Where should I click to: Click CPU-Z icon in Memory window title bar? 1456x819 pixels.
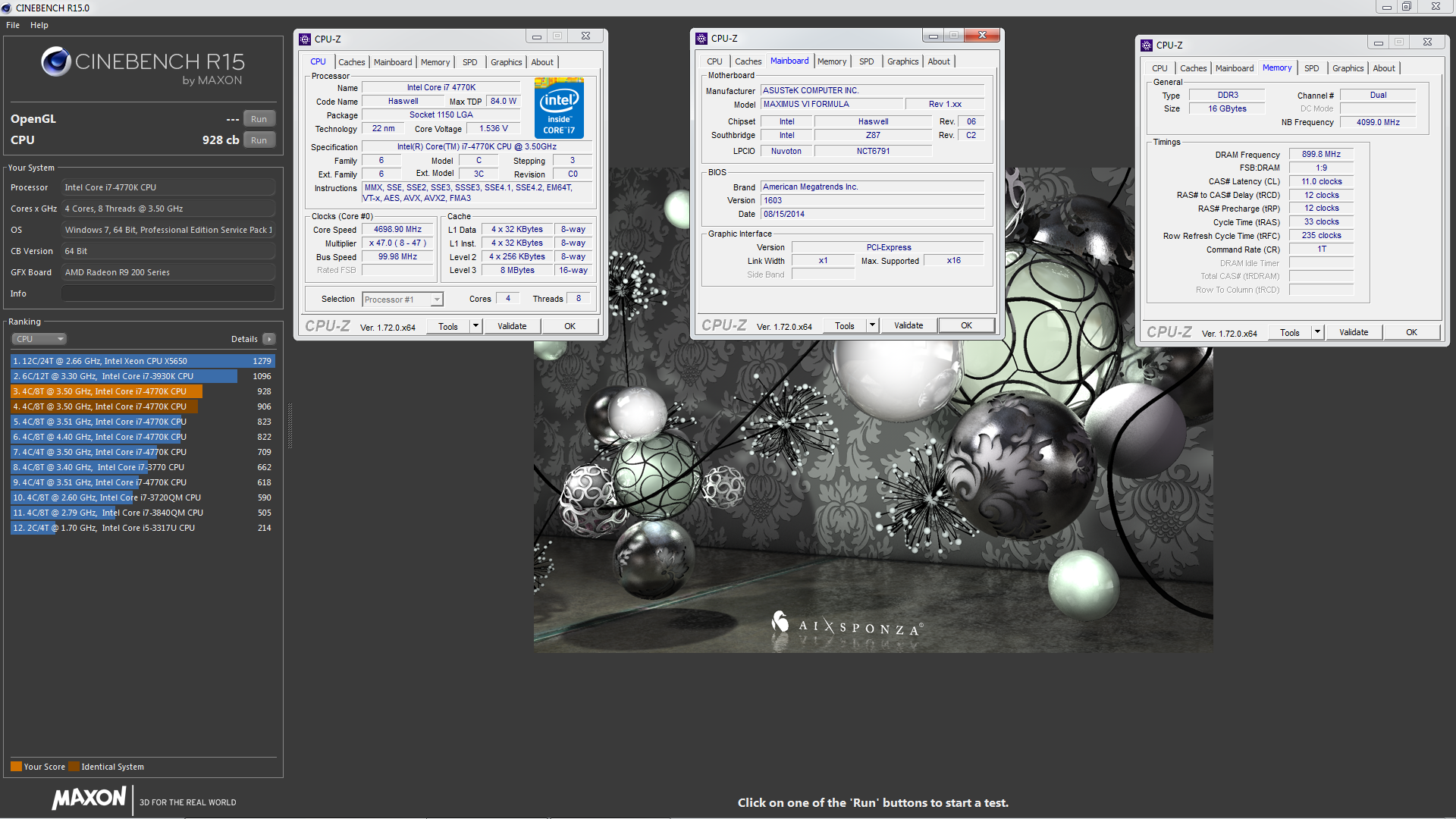coord(1147,45)
